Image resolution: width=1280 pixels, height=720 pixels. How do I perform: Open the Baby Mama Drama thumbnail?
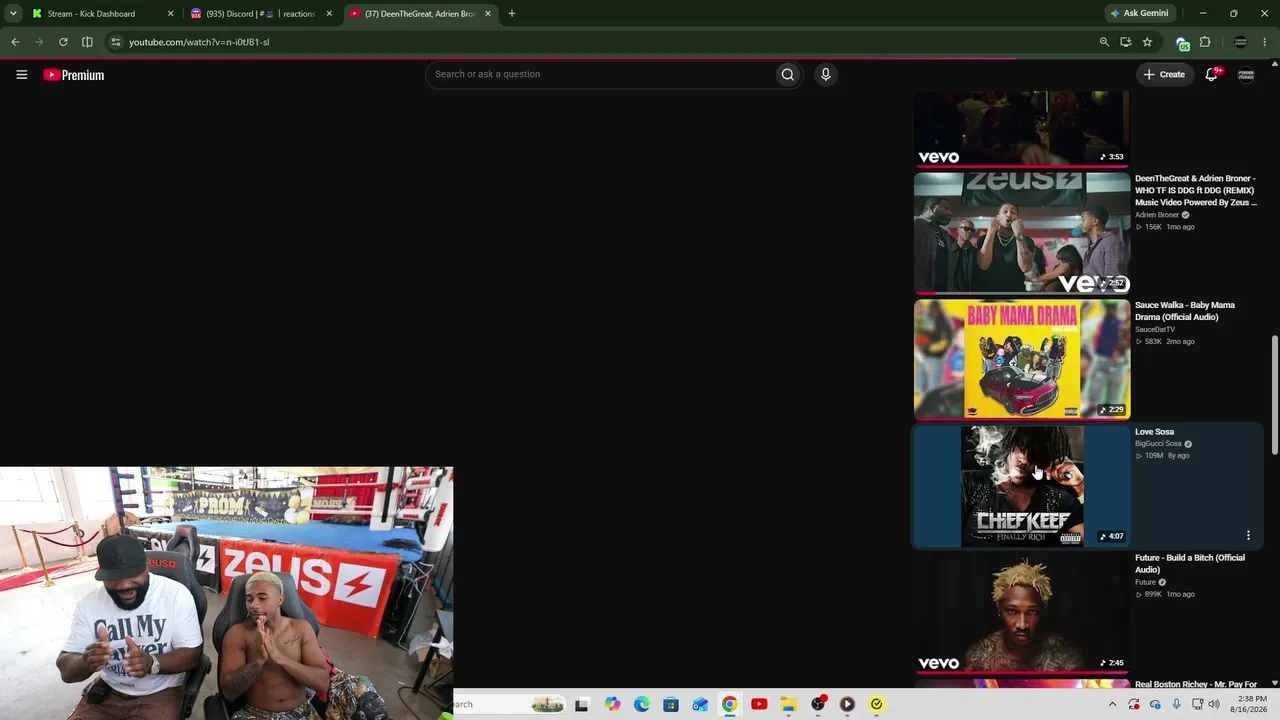pos(1022,359)
